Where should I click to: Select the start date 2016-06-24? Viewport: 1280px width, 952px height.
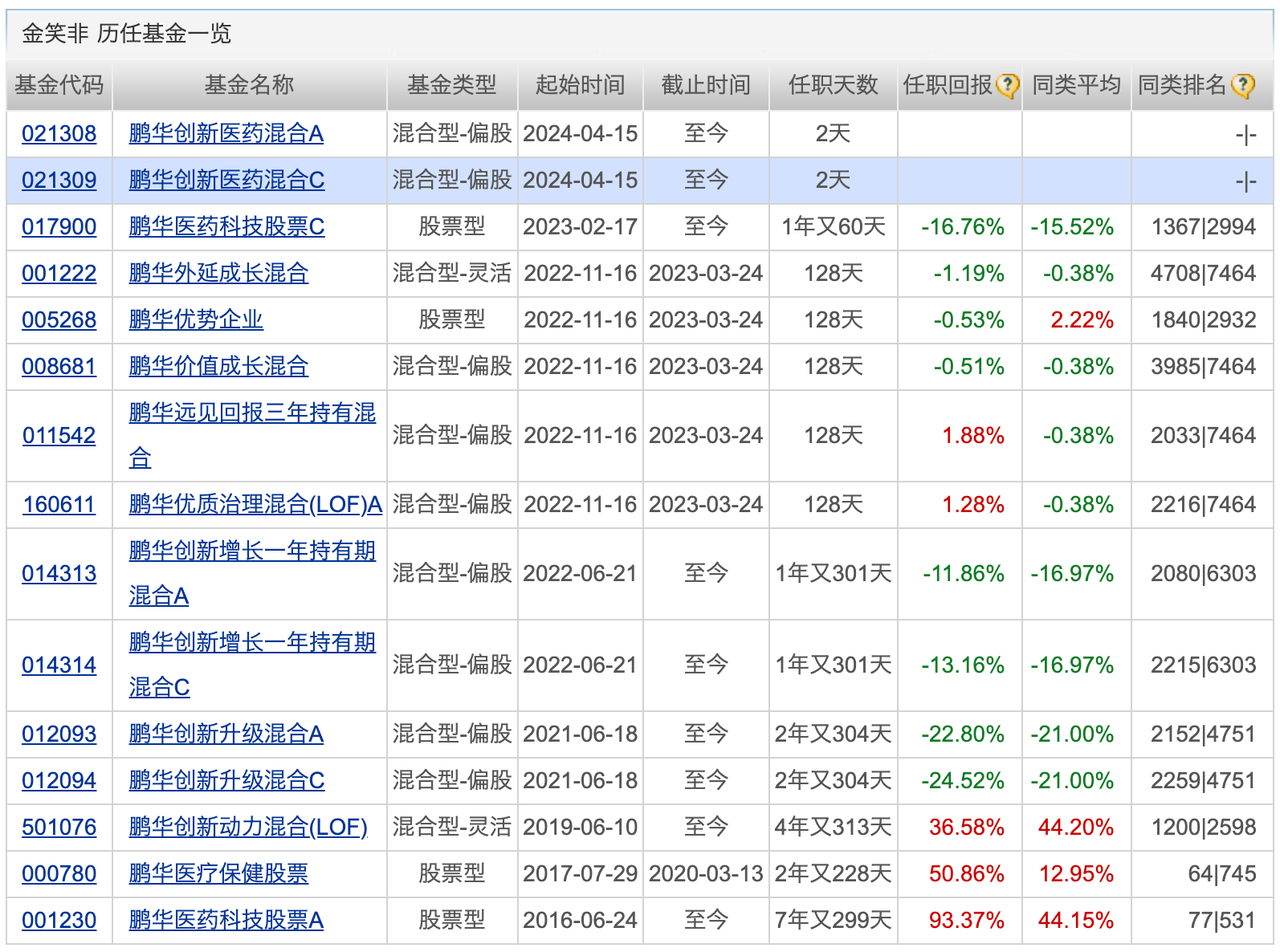click(x=581, y=920)
